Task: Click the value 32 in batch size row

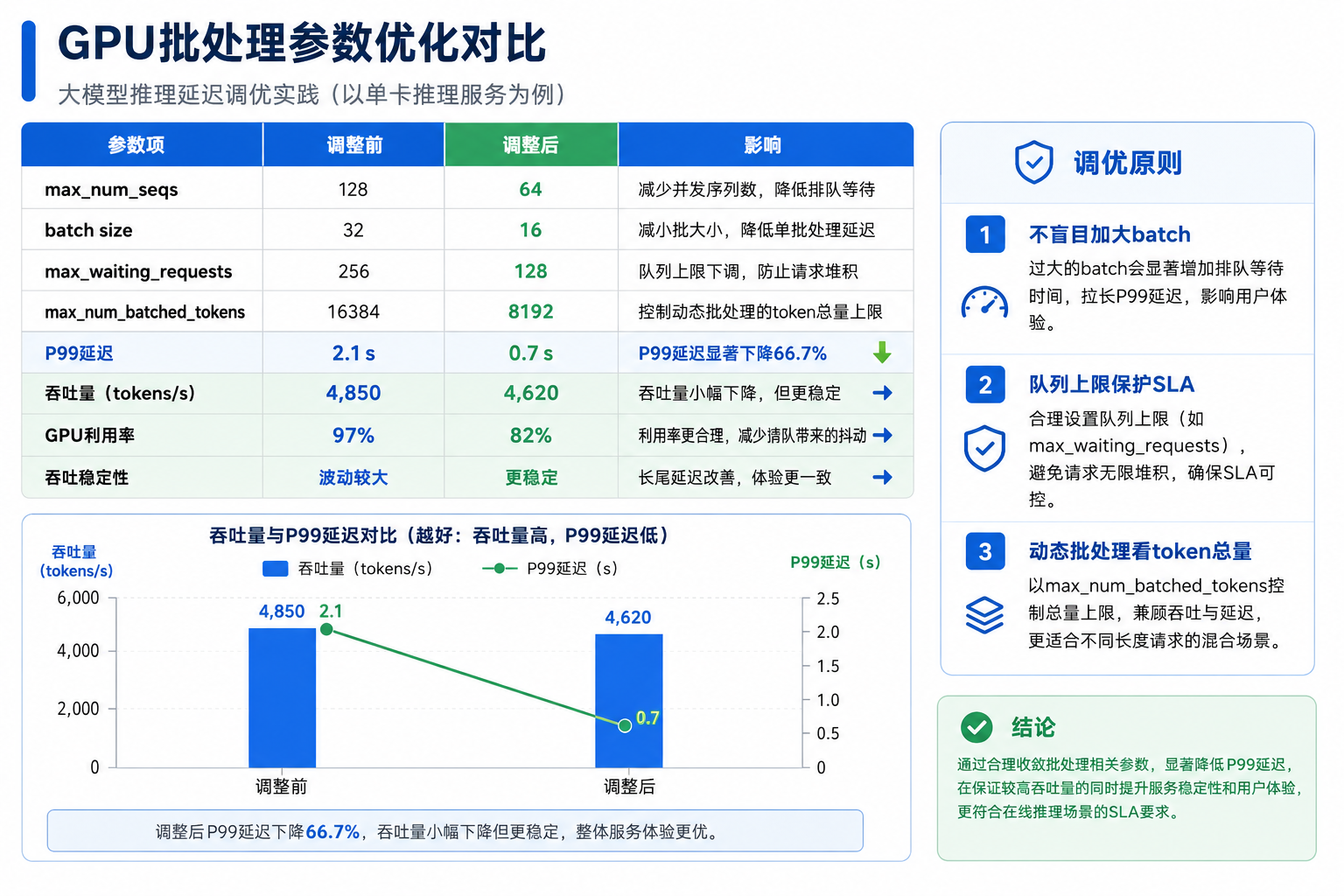Action: click(x=353, y=230)
